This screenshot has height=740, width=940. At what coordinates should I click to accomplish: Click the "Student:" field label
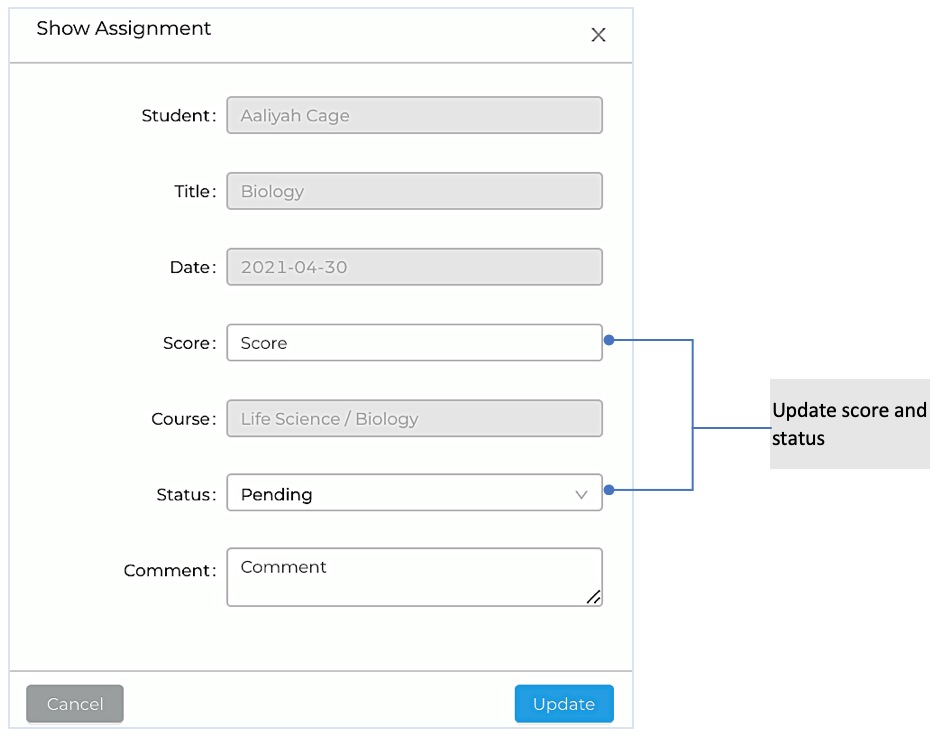[178, 116]
